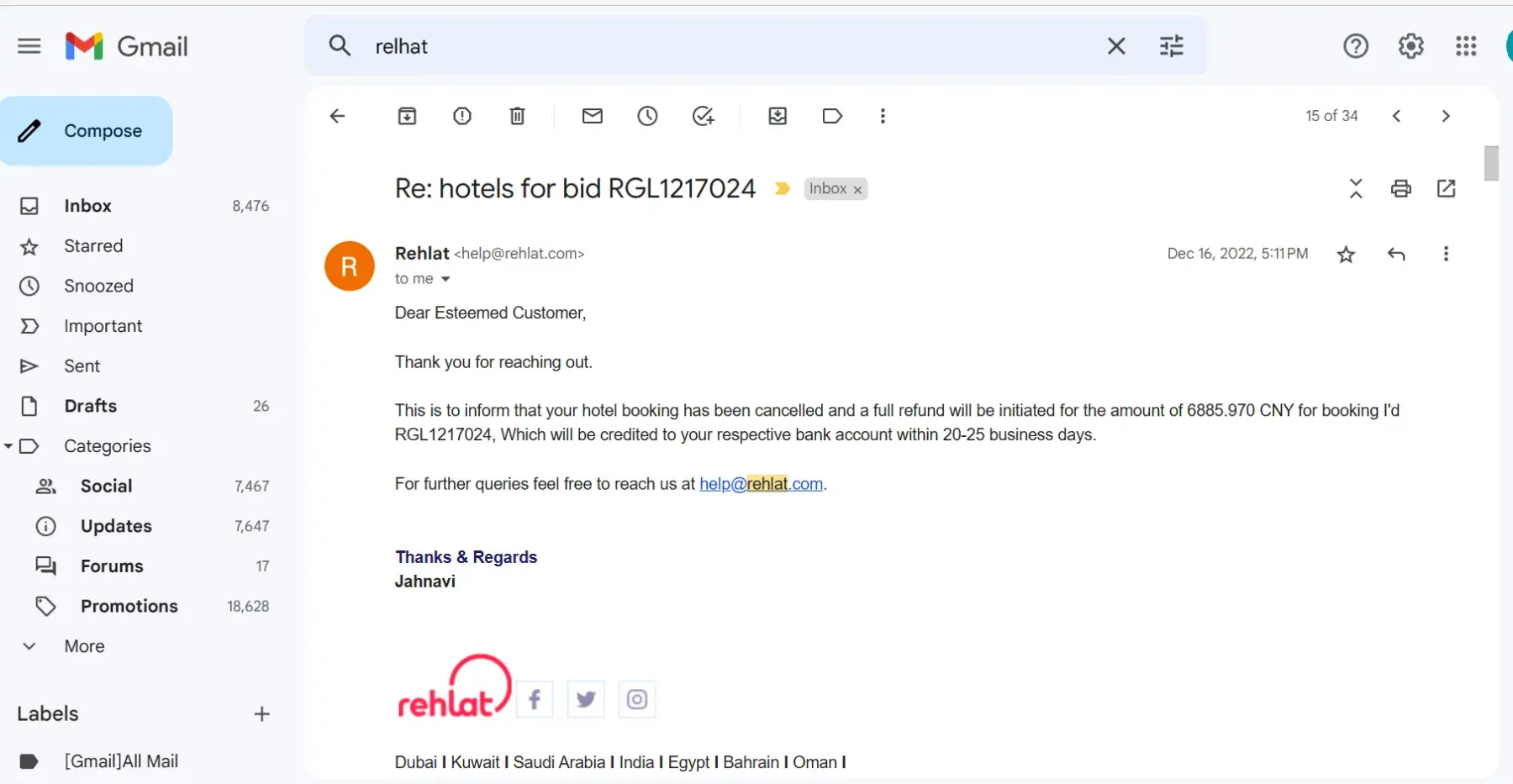Reply to Rehlat's message
Viewport: 1513px width, 784px height.
pyautogui.click(x=1396, y=254)
